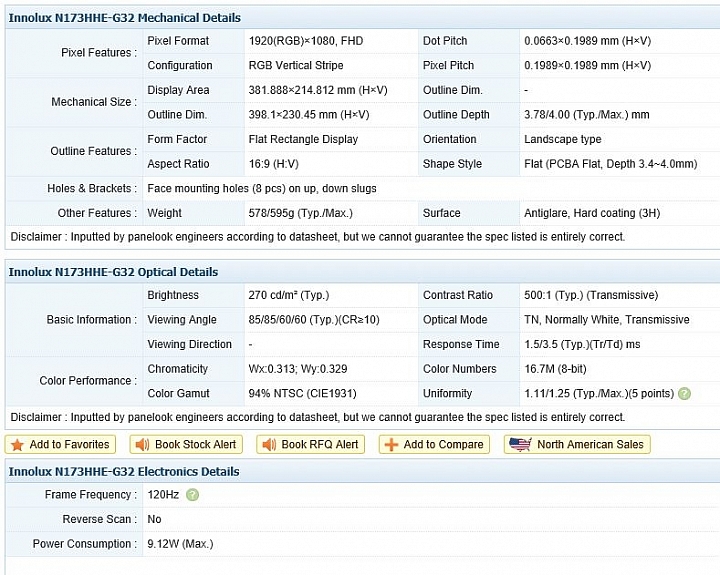This screenshot has height=575, width=720.
Task: Select the disclaimer text under Optical Details
Action: (317, 417)
